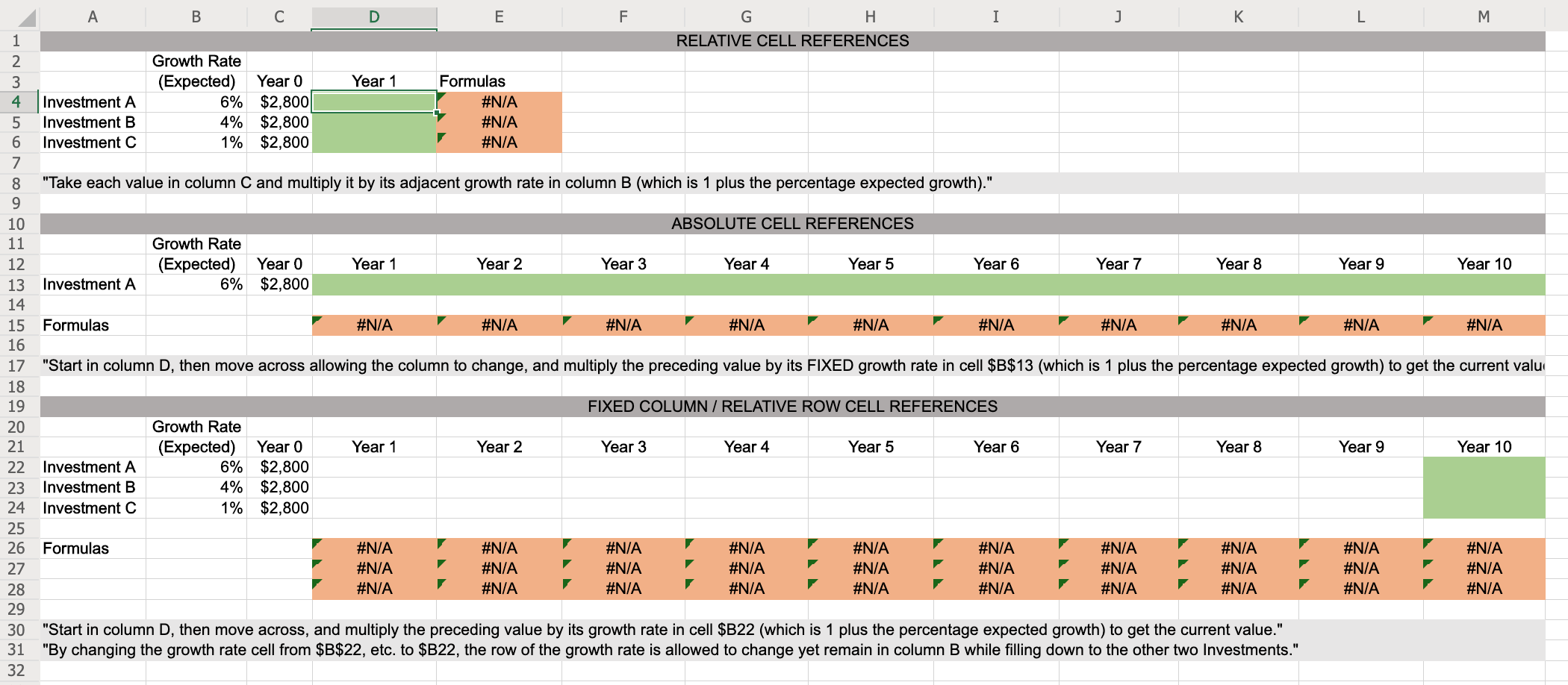This screenshot has width=1568, height=685.
Task: Click green Year 10 cell in row 22
Action: coord(1484,467)
